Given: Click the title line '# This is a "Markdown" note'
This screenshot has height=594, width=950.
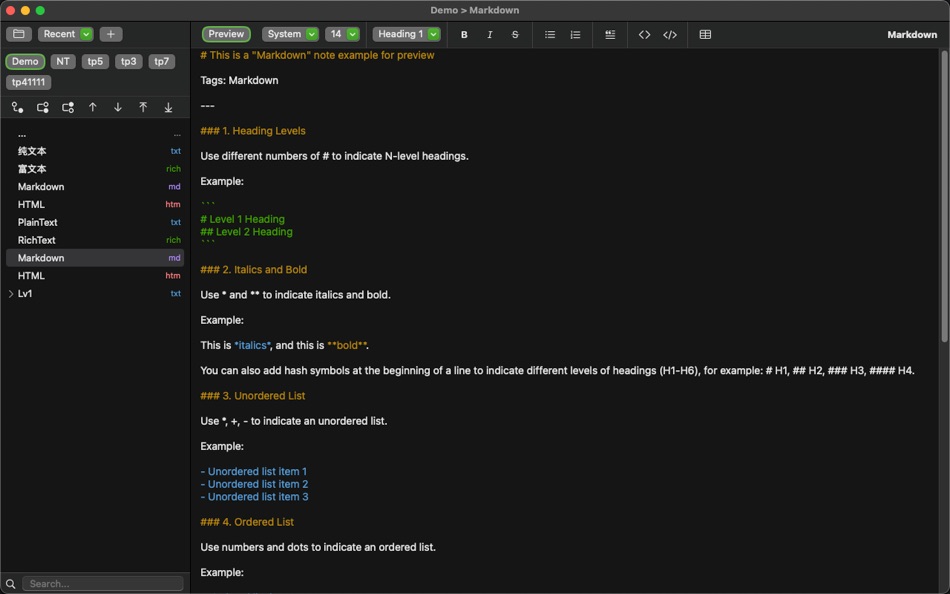Looking at the screenshot, I should (317, 55).
